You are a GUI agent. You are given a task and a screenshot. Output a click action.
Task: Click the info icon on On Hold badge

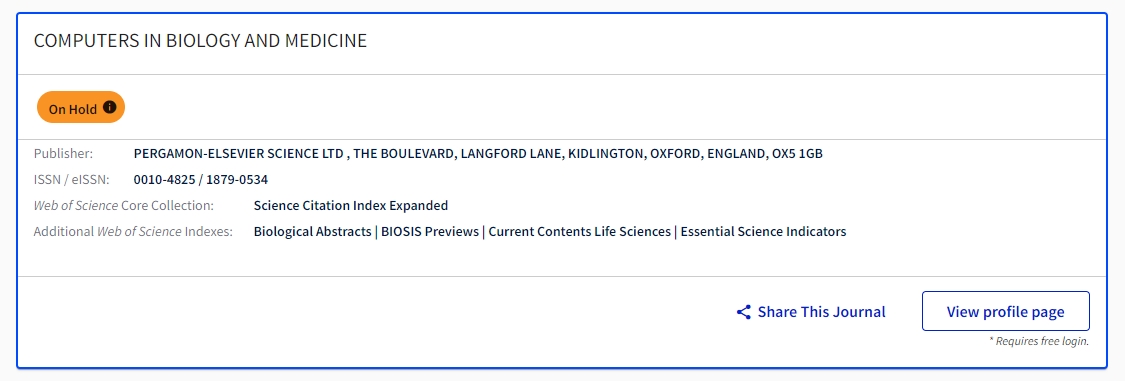pos(109,107)
